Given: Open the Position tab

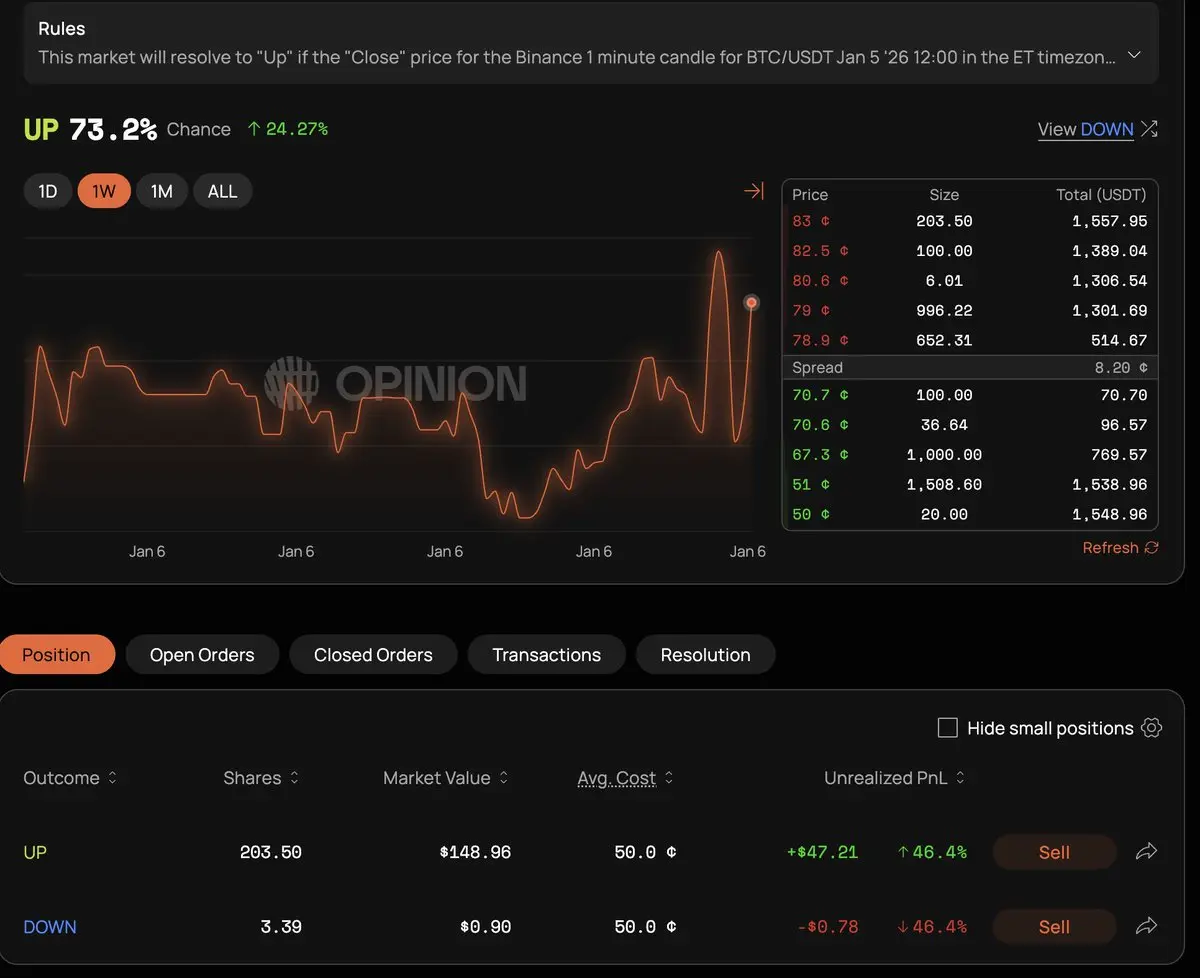Looking at the screenshot, I should tap(57, 655).
